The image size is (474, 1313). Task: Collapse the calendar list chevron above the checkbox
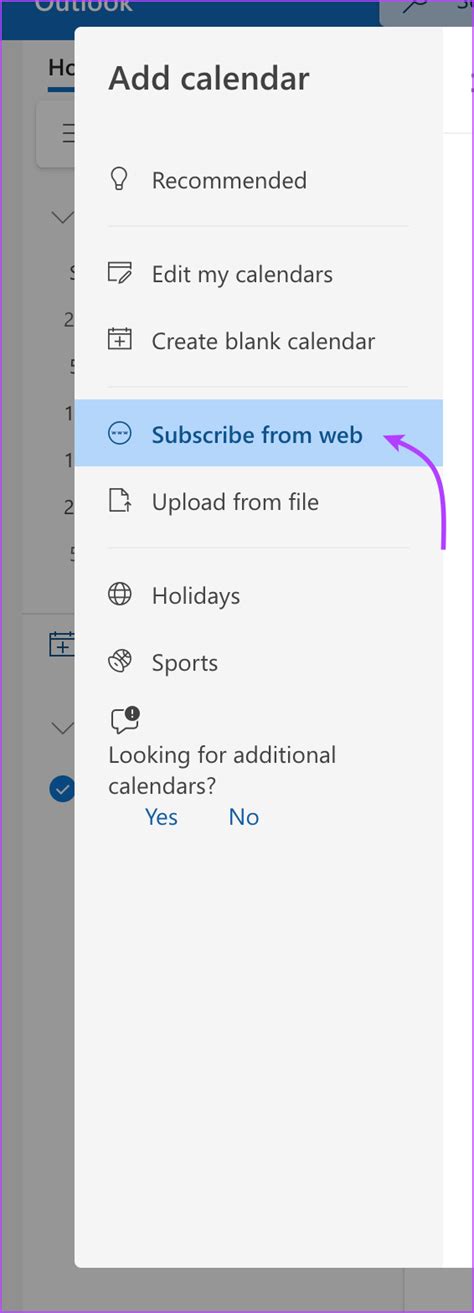(x=63, y=727)
